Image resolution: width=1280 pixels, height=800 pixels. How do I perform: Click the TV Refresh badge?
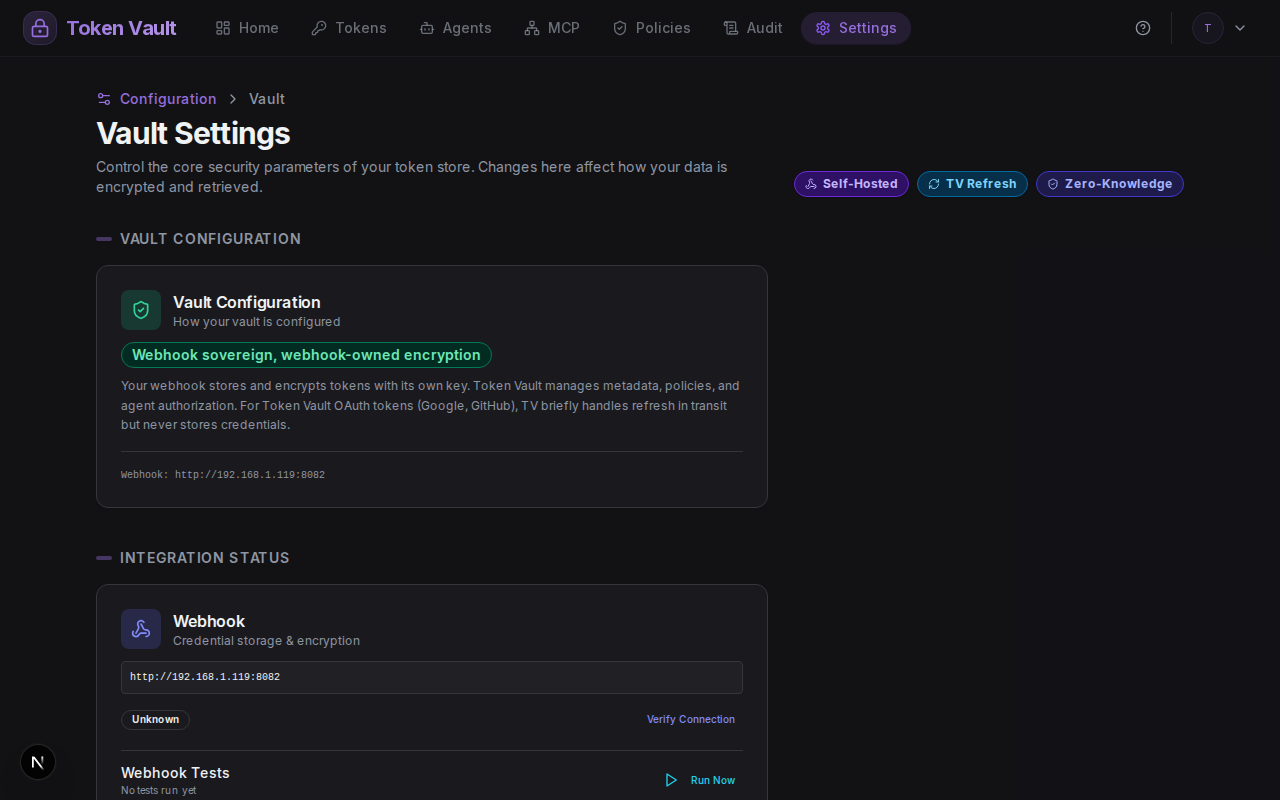[x=972, y=184]
